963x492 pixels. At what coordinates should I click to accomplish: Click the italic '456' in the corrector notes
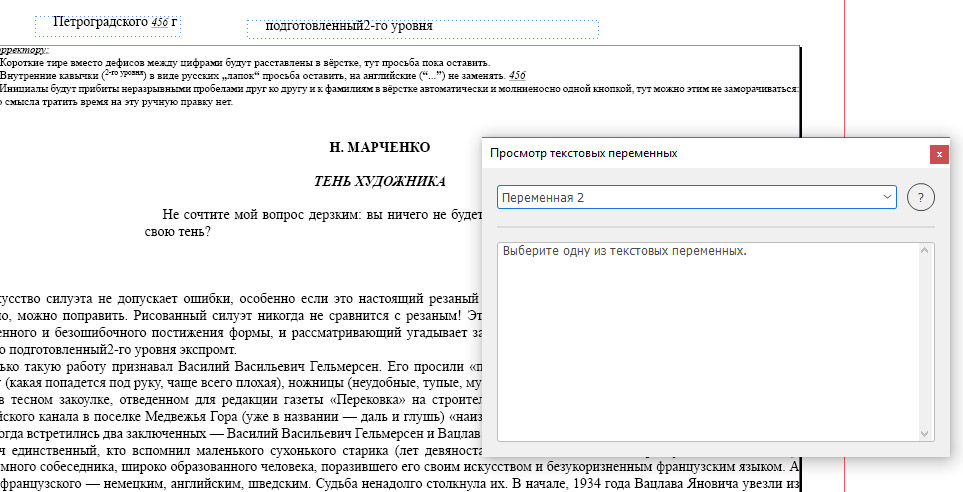[517, 76]
